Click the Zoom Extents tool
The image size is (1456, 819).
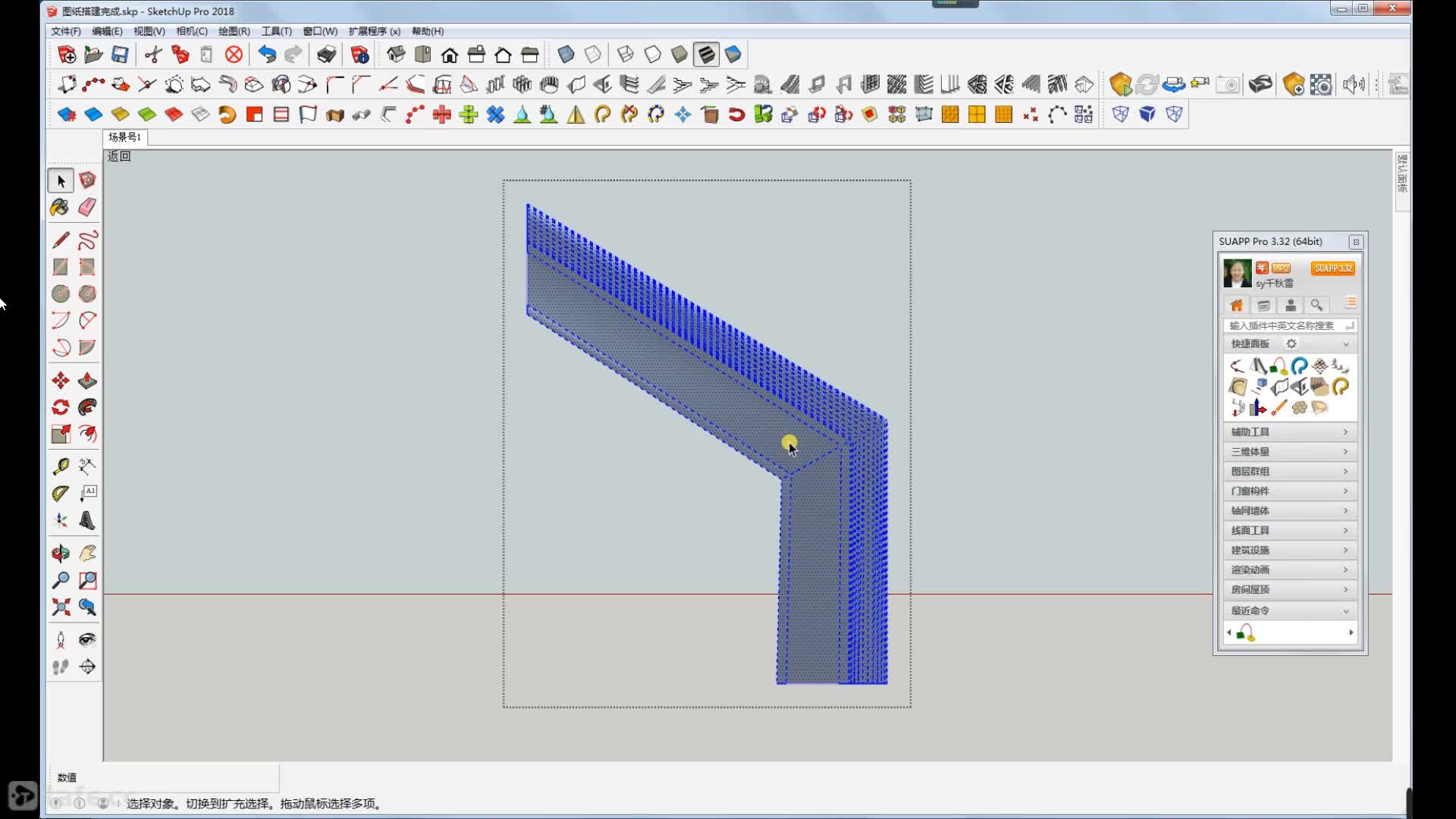[x=61, y=607]
